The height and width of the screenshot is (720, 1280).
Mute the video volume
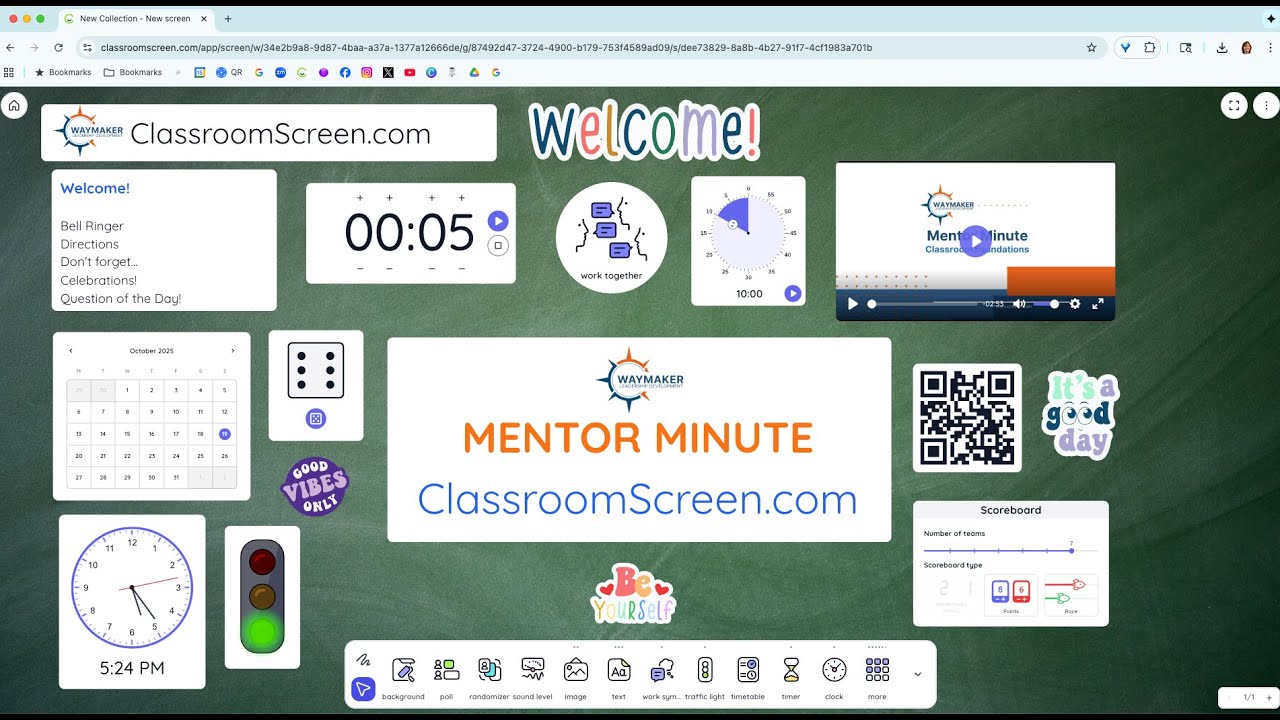point(1019,304)
